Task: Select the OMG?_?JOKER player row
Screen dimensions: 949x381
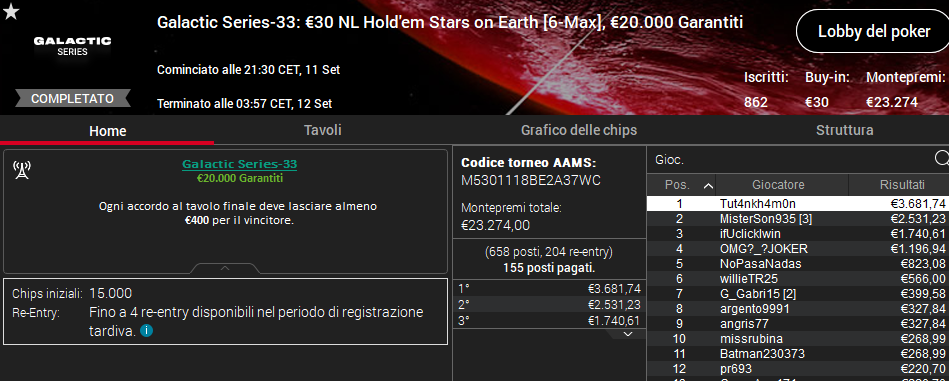Action: pyautogui.click(x=798, y=249)
